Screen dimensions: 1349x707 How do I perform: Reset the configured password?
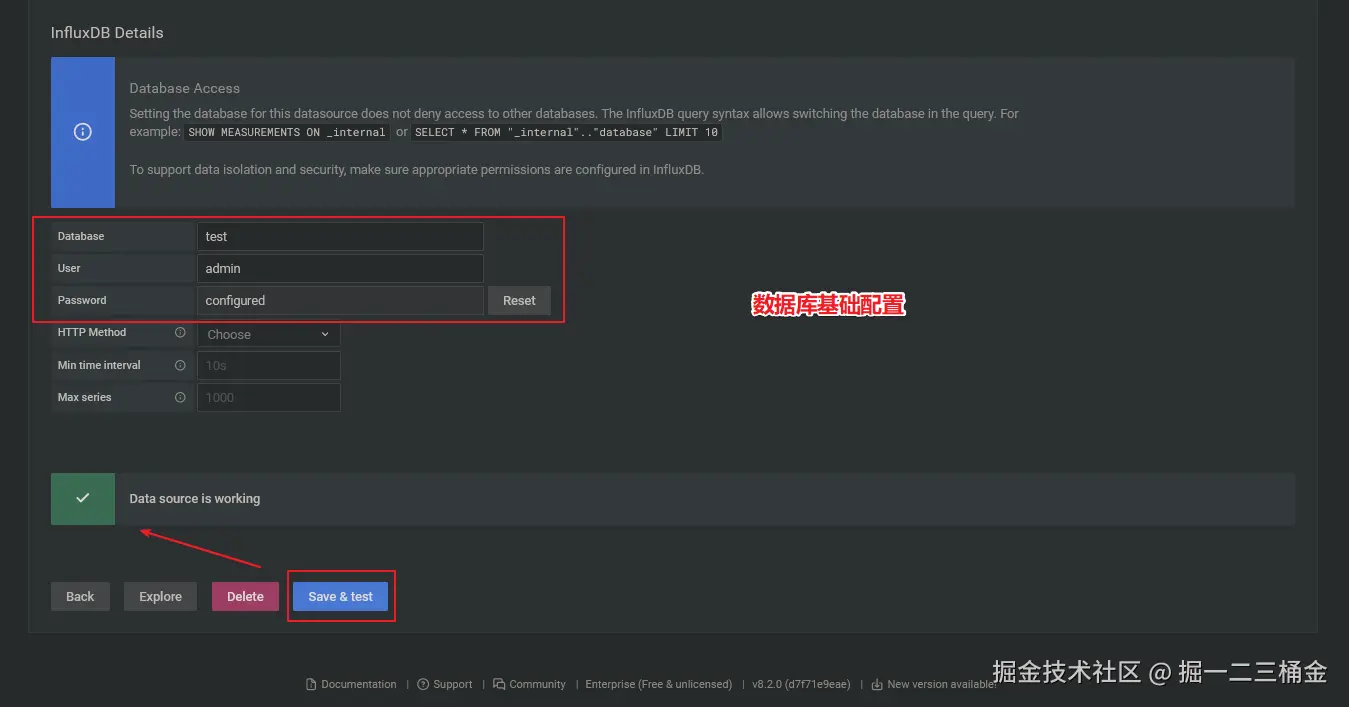(519, 300)
